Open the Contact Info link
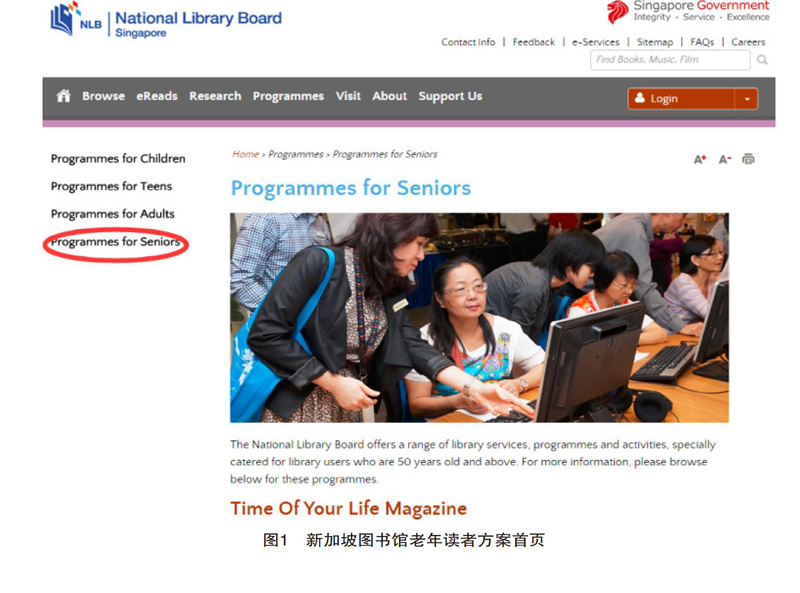 468,42
